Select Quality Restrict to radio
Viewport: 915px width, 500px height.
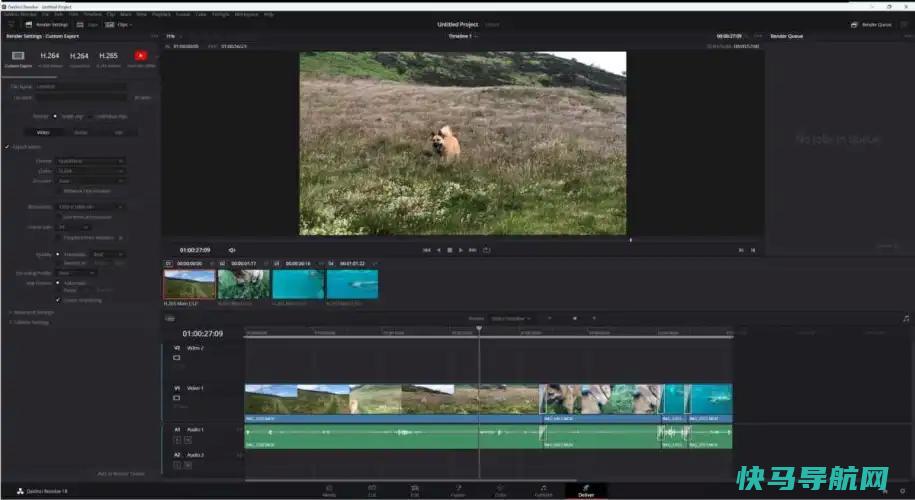[58, 263]
